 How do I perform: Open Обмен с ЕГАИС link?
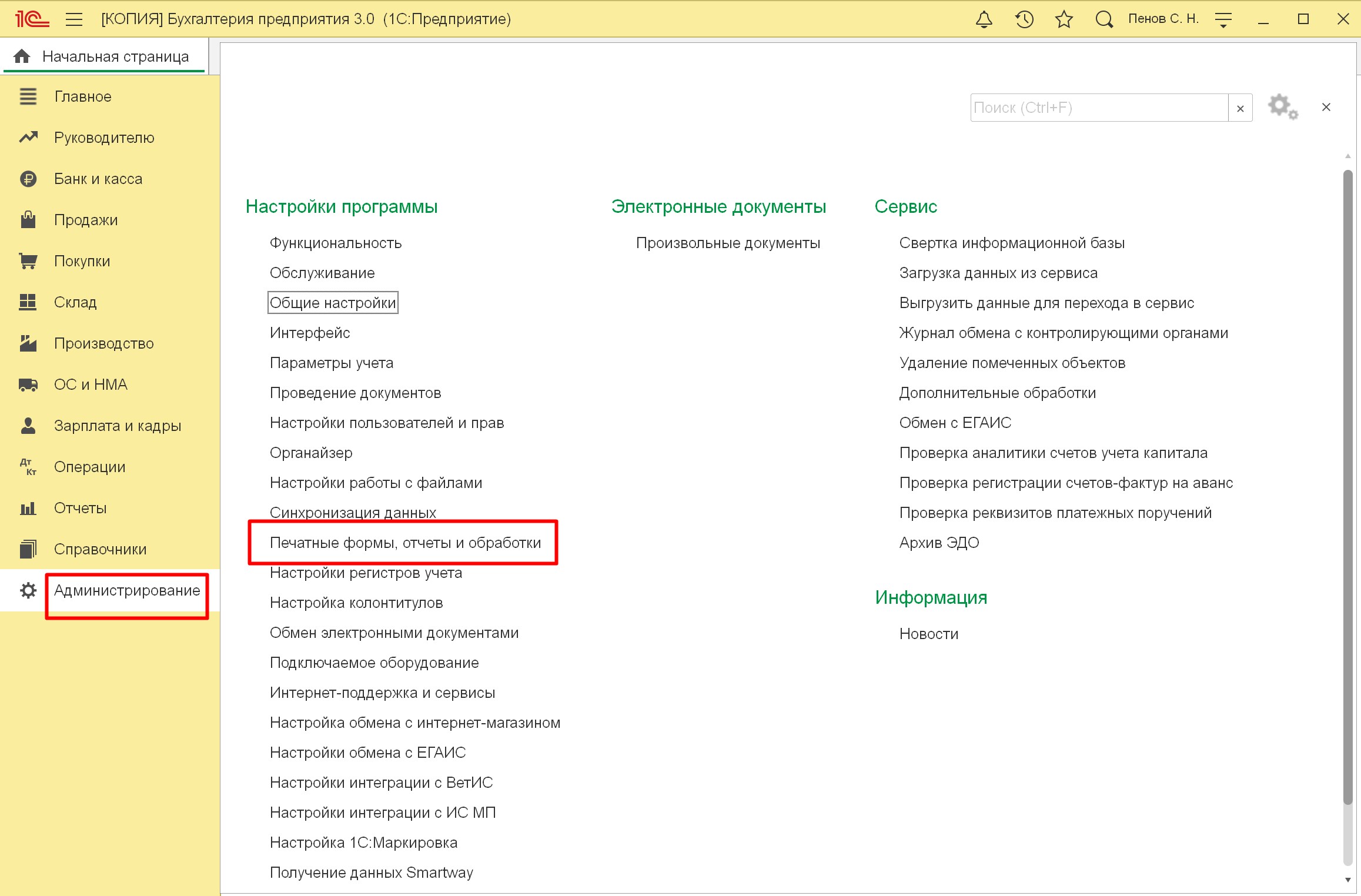click(955, 423)
